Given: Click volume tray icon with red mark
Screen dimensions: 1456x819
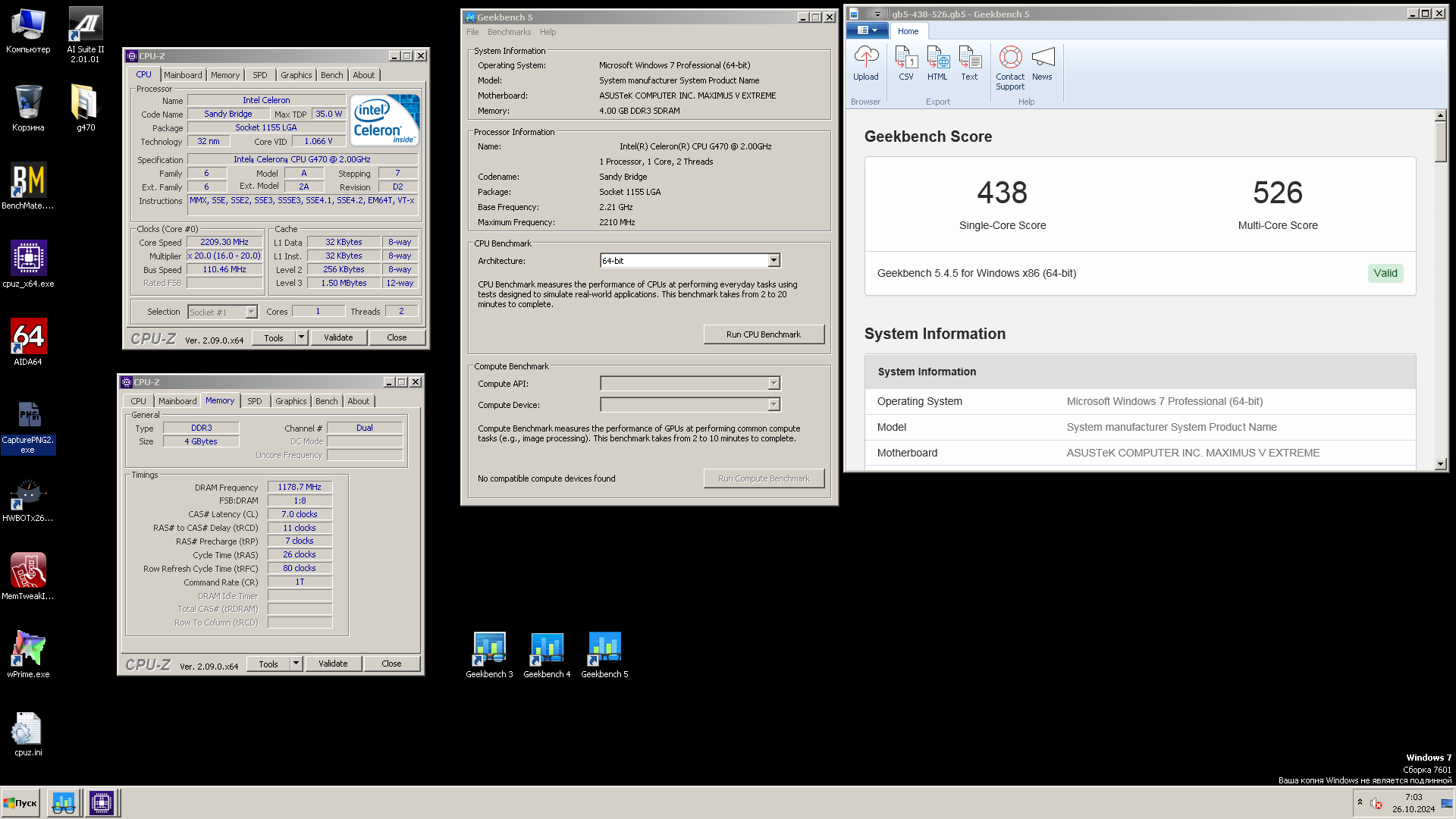Looking at the screenshot, I should pyautogui.click(x=1376, y=803).
